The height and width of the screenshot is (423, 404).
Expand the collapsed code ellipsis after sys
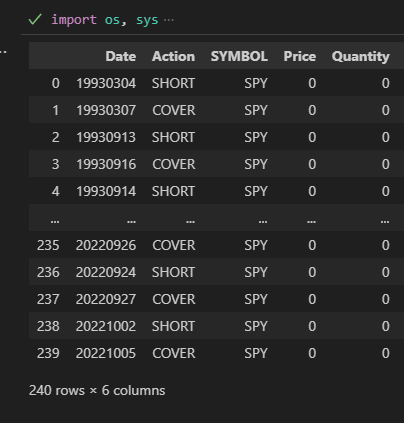point(169,20)
